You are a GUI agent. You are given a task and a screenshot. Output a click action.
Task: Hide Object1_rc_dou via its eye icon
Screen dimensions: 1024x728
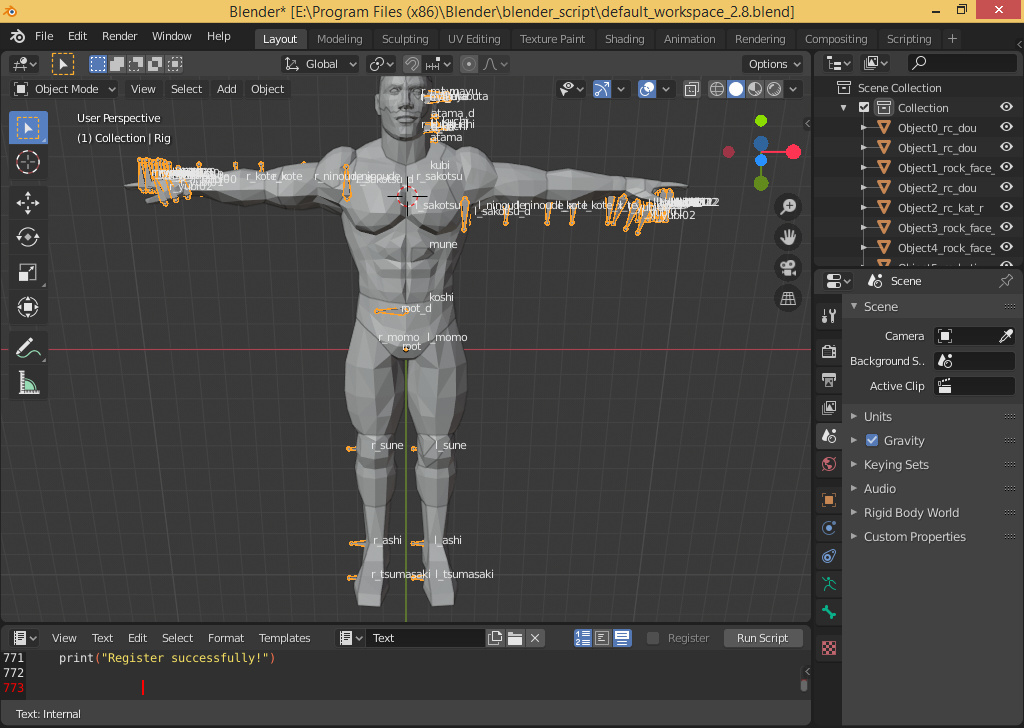point(1006,147)
